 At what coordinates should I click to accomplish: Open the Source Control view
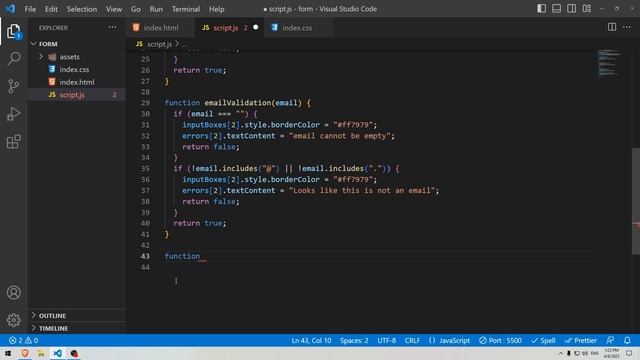(13, 86)
